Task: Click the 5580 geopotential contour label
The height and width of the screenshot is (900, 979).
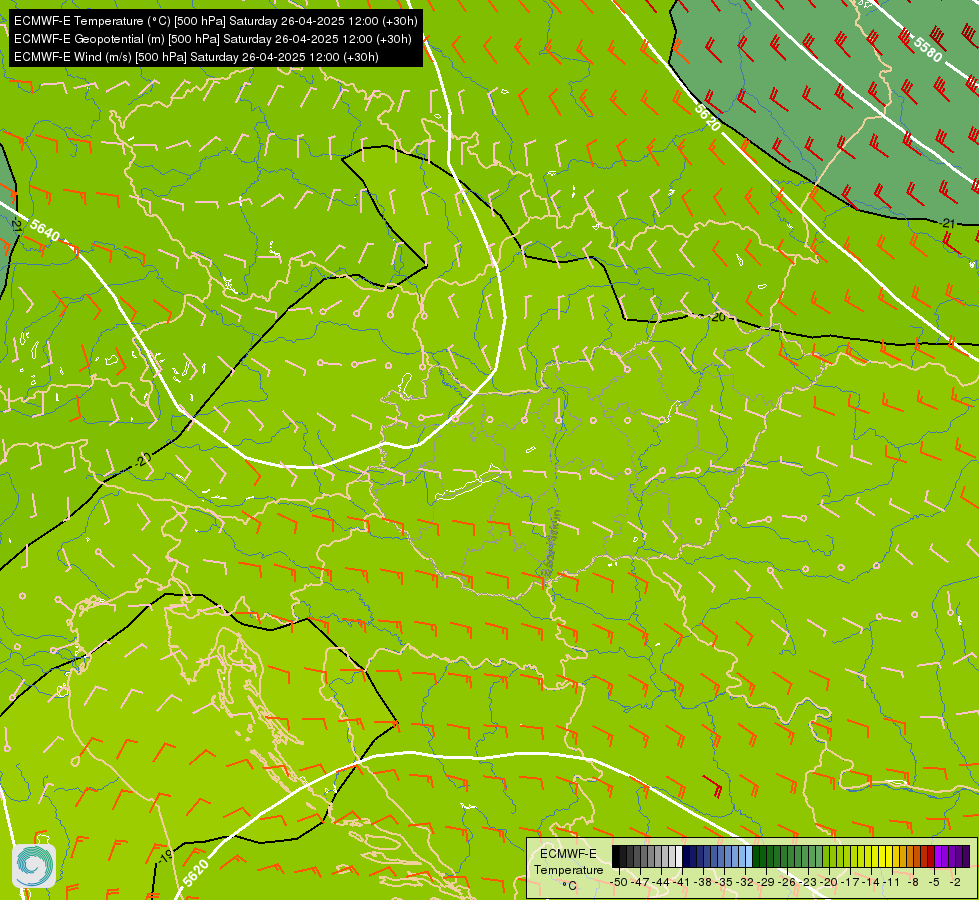Action: pos(927,49)
